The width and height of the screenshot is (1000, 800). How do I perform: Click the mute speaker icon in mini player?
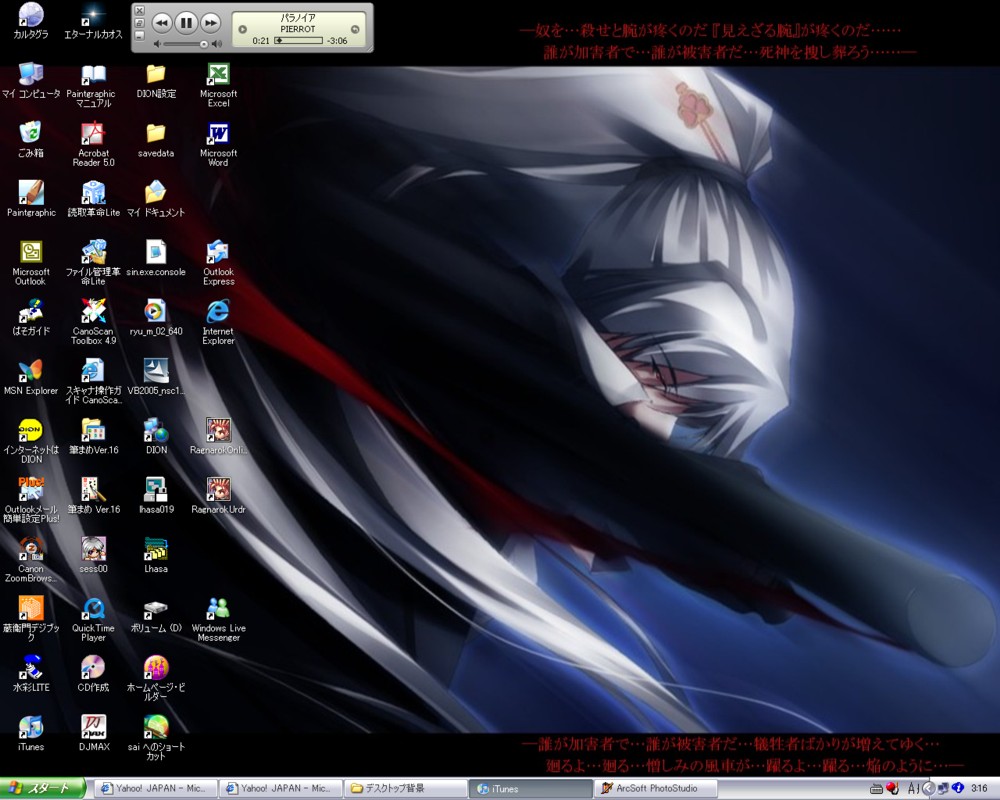(x=157, y=44)
